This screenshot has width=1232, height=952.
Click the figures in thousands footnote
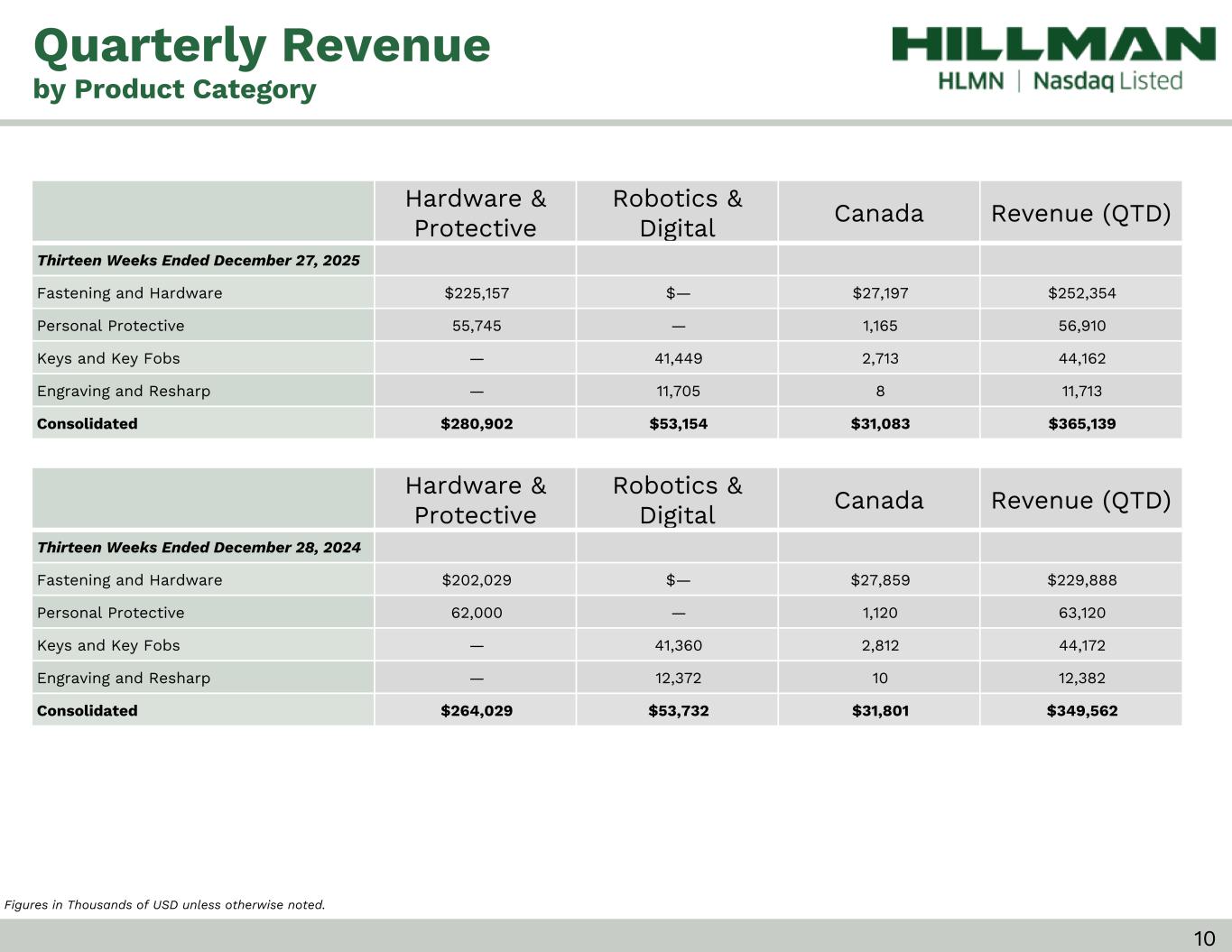point(164,904)
